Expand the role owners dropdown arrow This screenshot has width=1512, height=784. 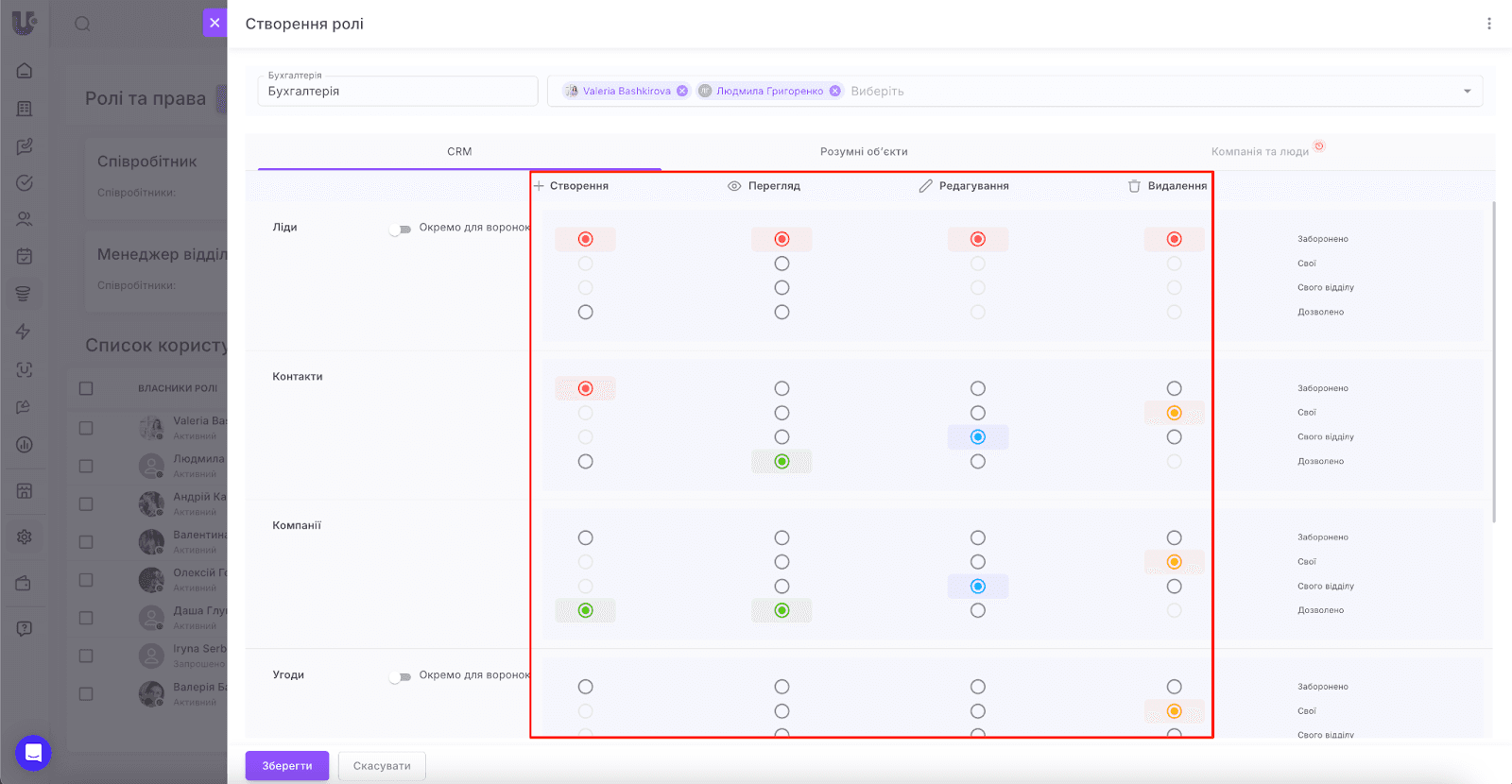[x=1467, y=92]
